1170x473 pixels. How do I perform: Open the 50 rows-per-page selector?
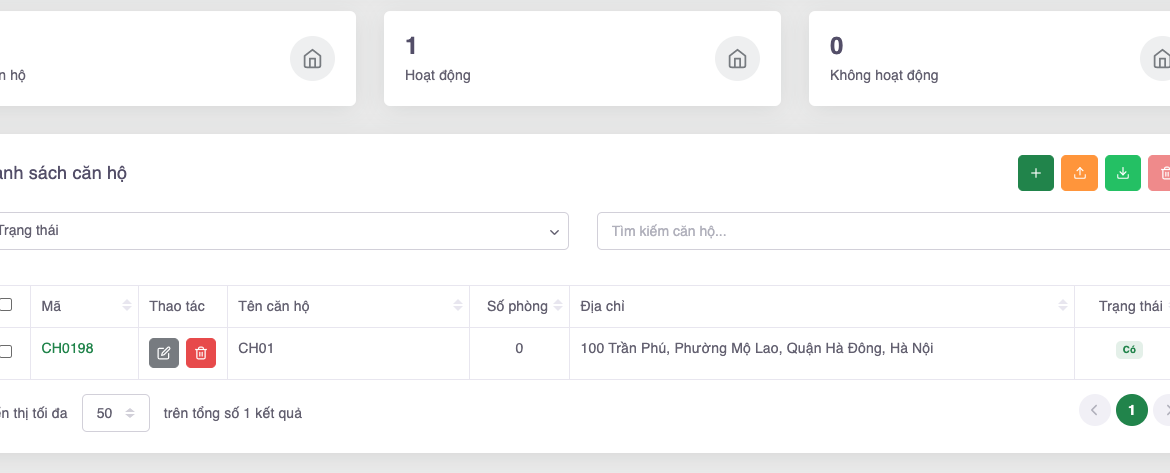(x=115, y=412)
